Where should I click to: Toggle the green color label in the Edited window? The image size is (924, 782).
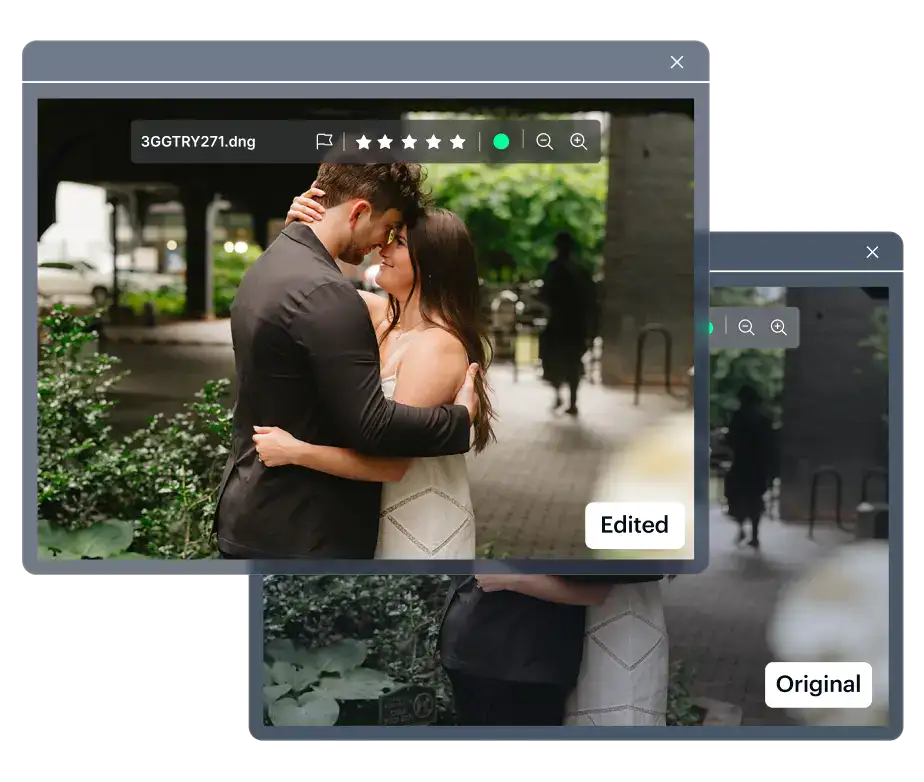coord(501,142)
